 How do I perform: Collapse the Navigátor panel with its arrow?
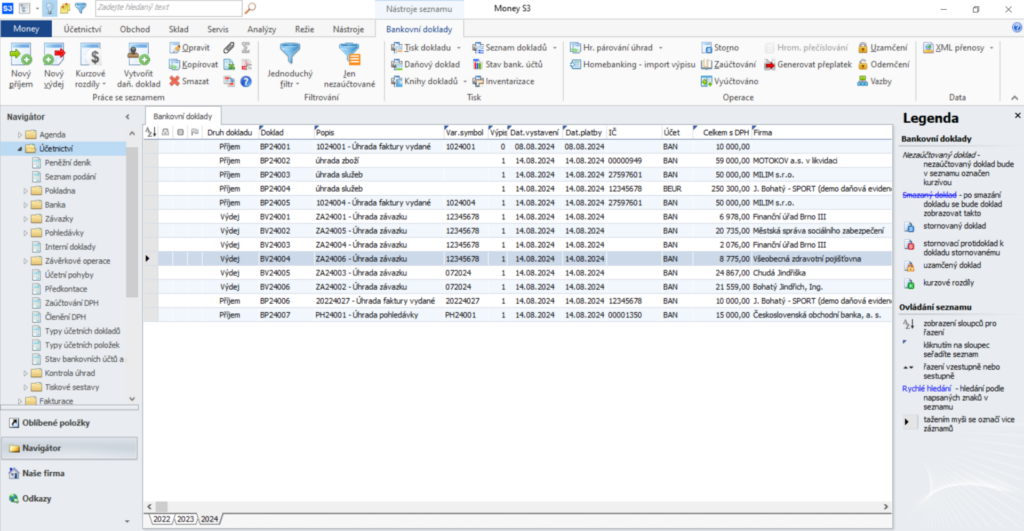click(127, 117)
